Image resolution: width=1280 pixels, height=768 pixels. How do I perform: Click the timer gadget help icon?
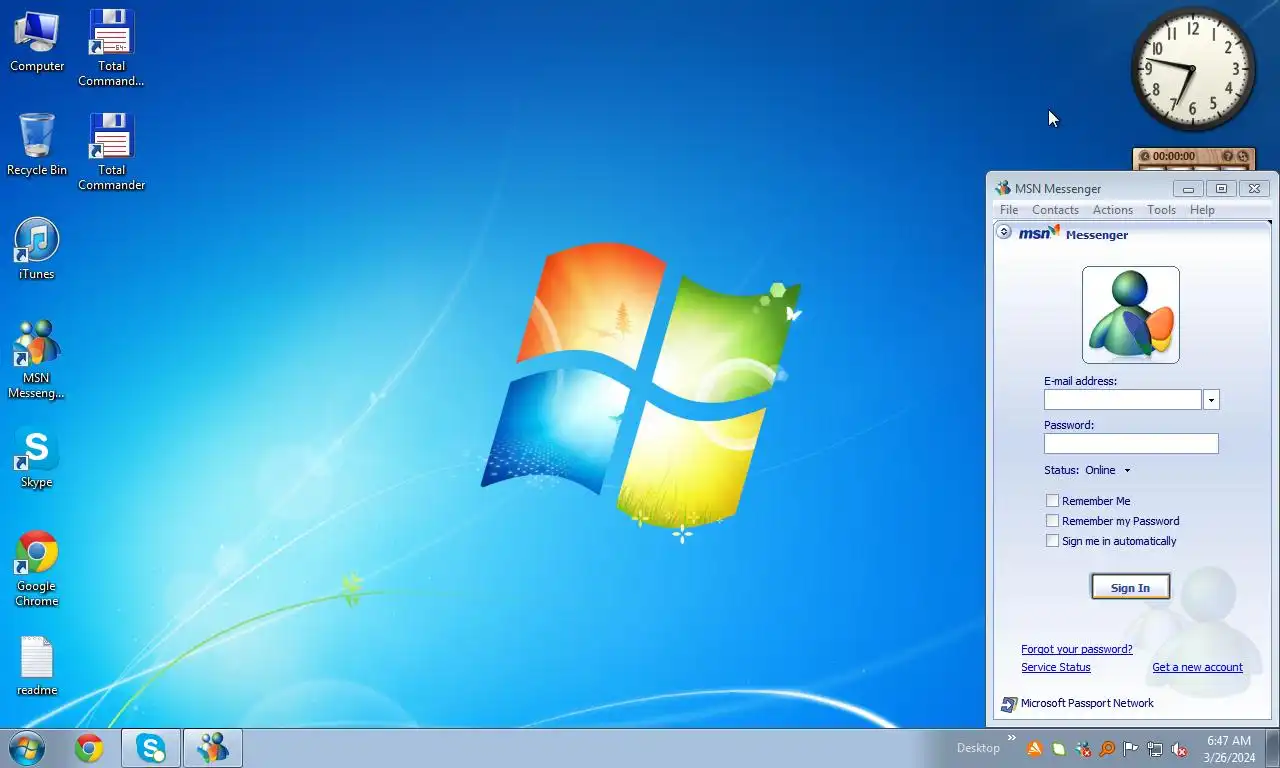[1228, 156]
